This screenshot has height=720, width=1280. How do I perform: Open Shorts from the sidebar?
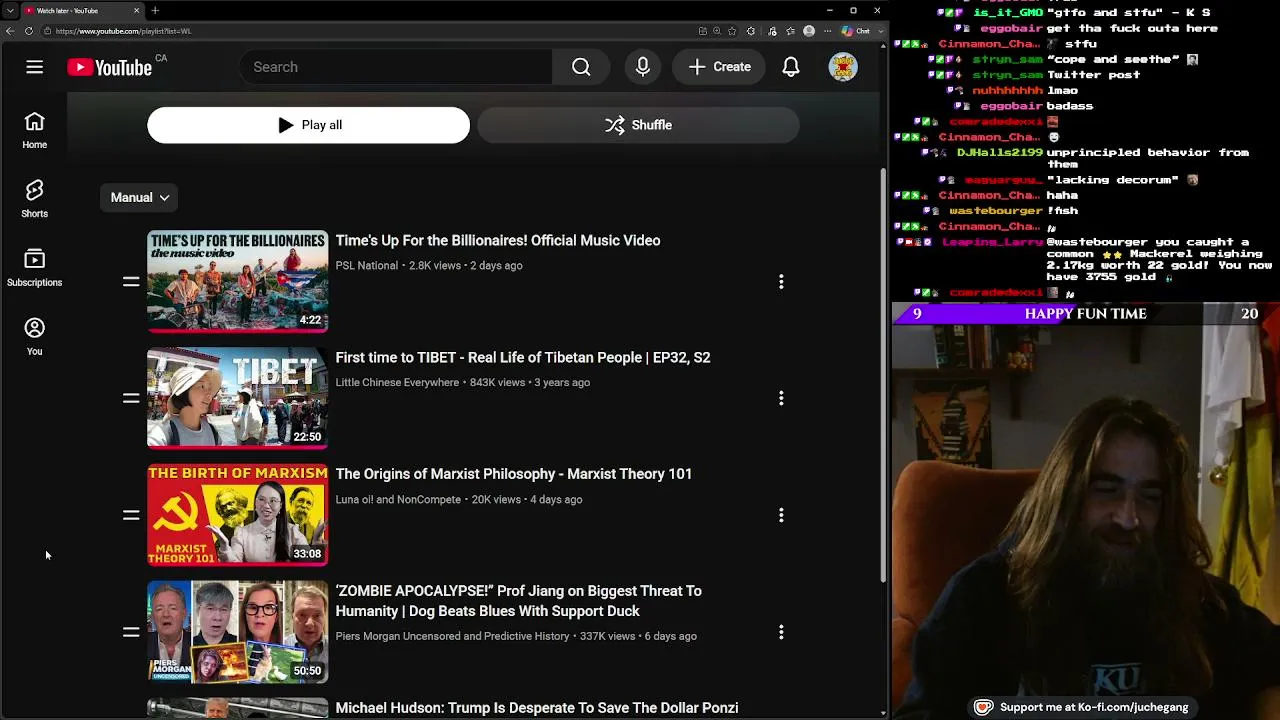34,199
